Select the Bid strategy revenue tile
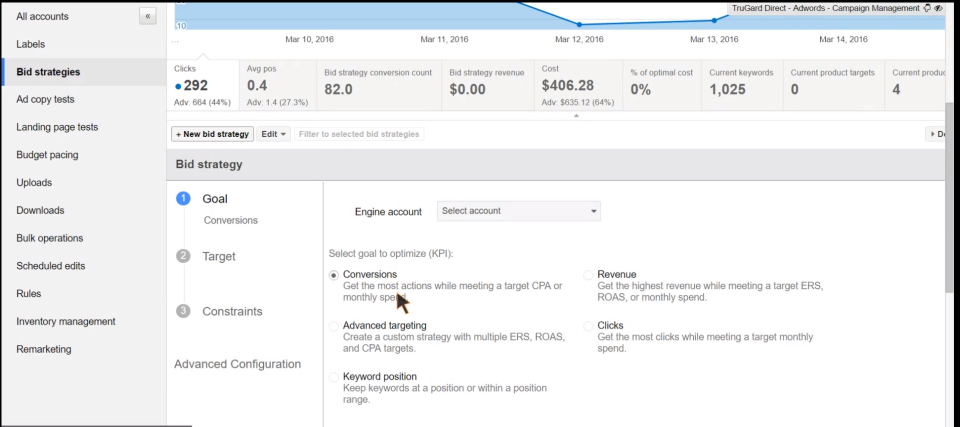 pyautogui.click(x=488, y=86)
